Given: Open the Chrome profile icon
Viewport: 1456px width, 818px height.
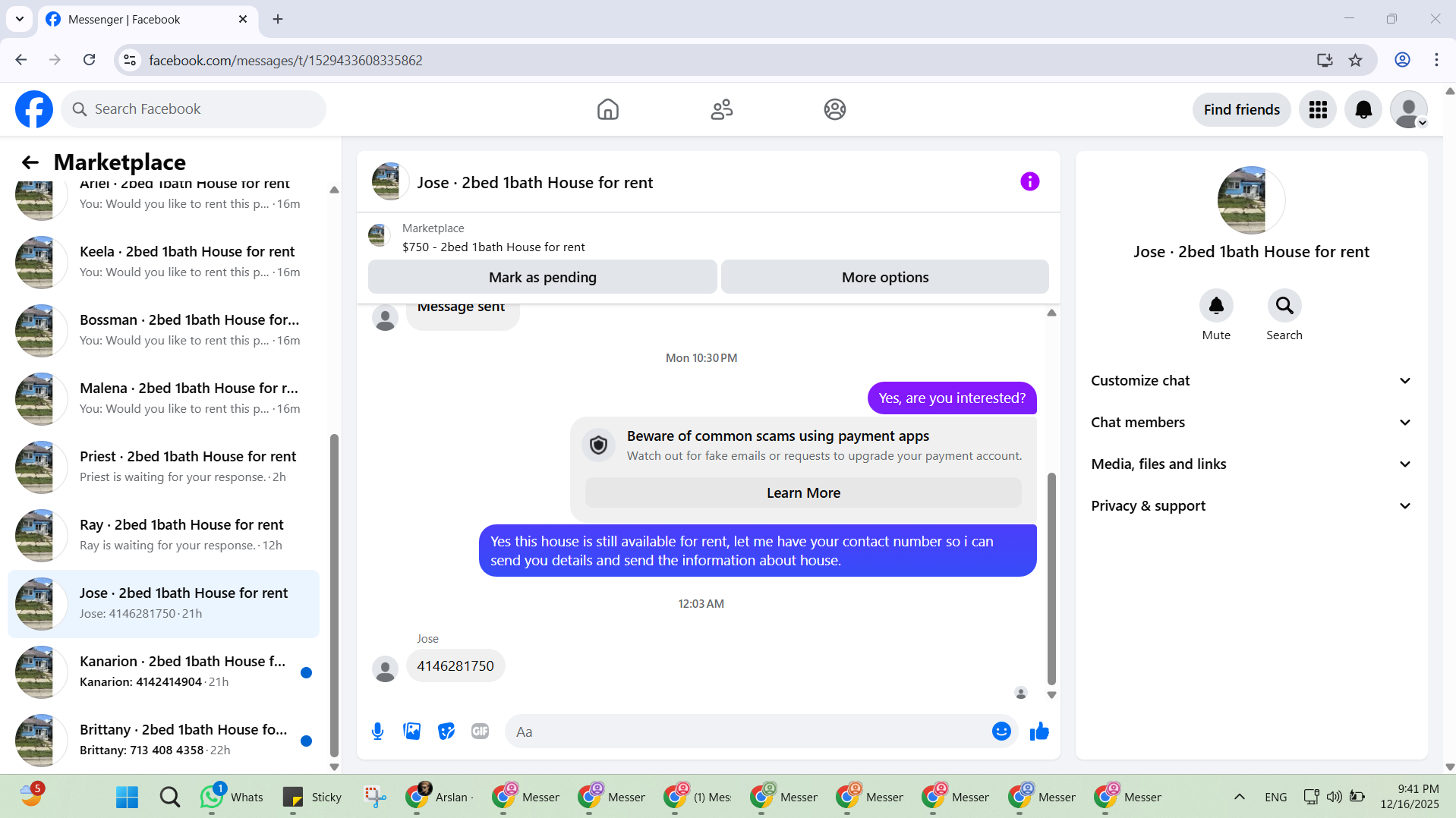Looking at the screenshot, I should tap(1402, 60).
